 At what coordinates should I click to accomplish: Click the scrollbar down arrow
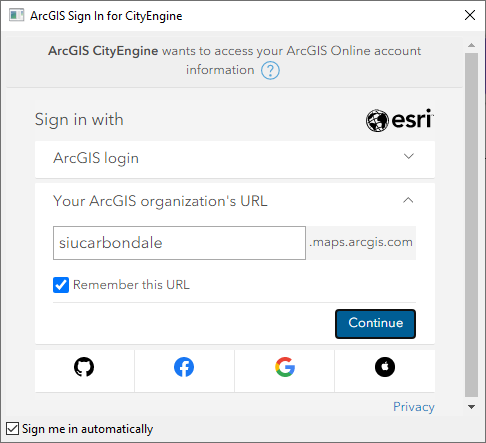click(471, 407)
